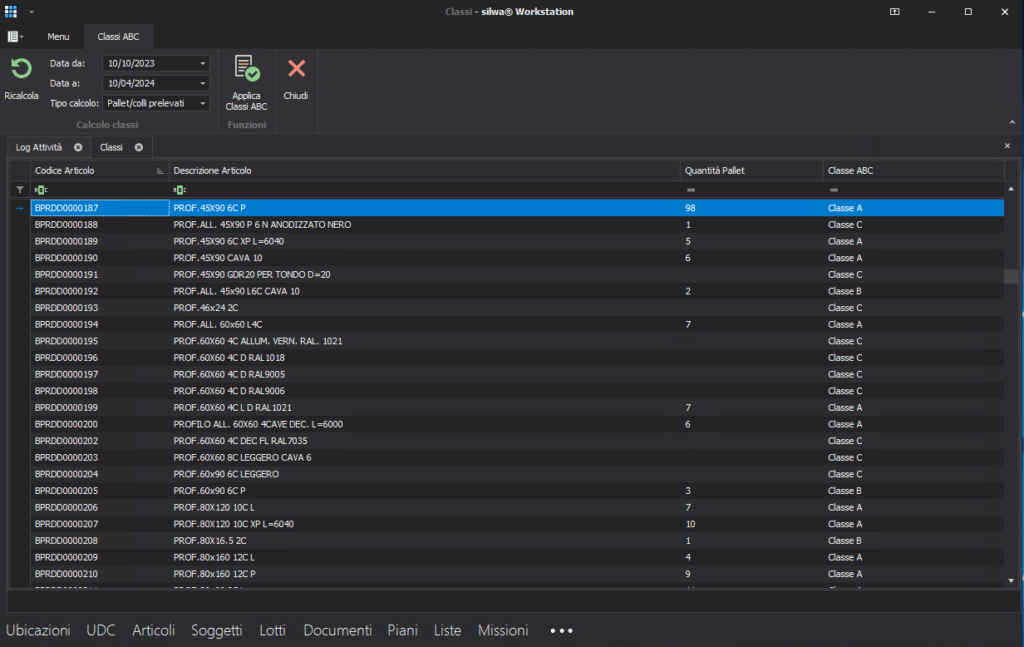Open the Data a date dropdown
Image resolution: width=1024 pixels, height=647 pixels.
pos(203,83)
